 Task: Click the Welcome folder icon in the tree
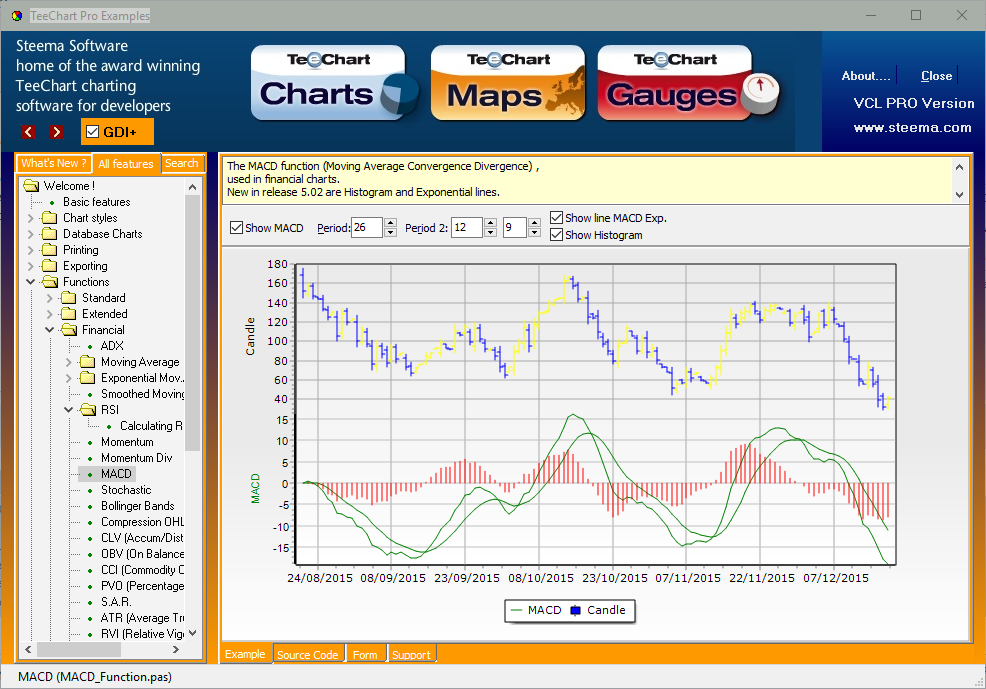pos(31,185)
